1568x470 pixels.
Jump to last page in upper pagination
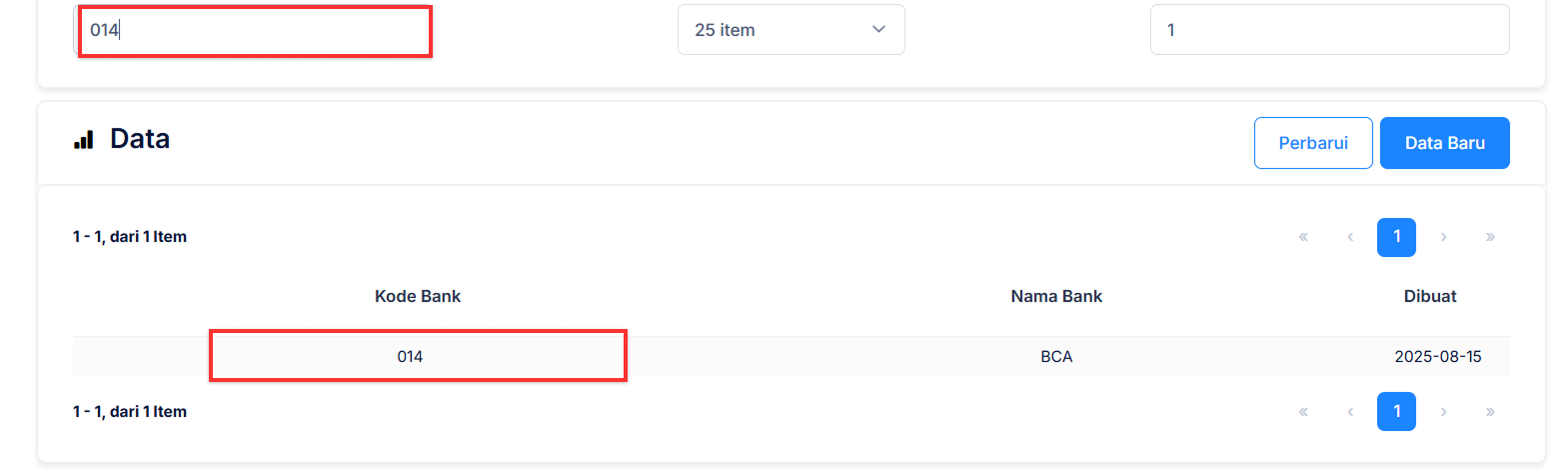coord(1490,237)
